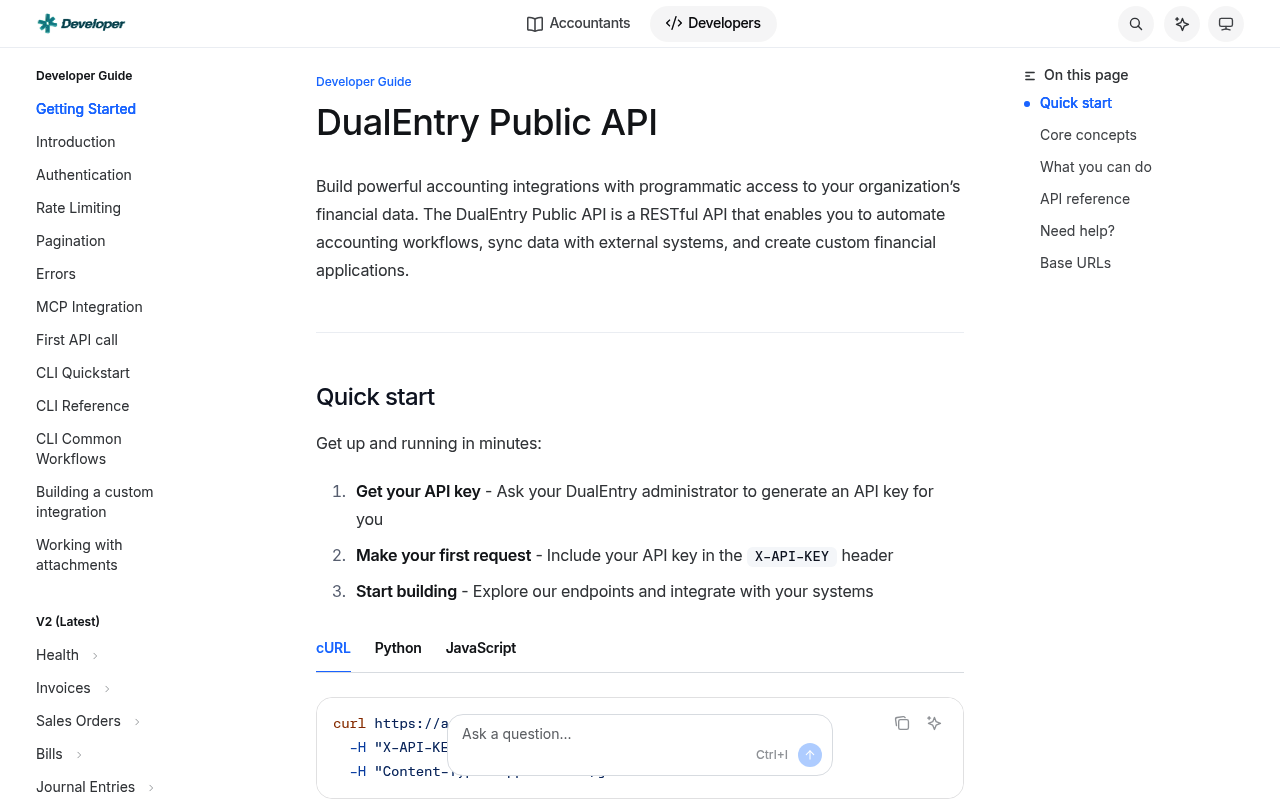Jump to Need help? section
This screenshot has width=1280, height=800.
click(x=1077, y=231)
